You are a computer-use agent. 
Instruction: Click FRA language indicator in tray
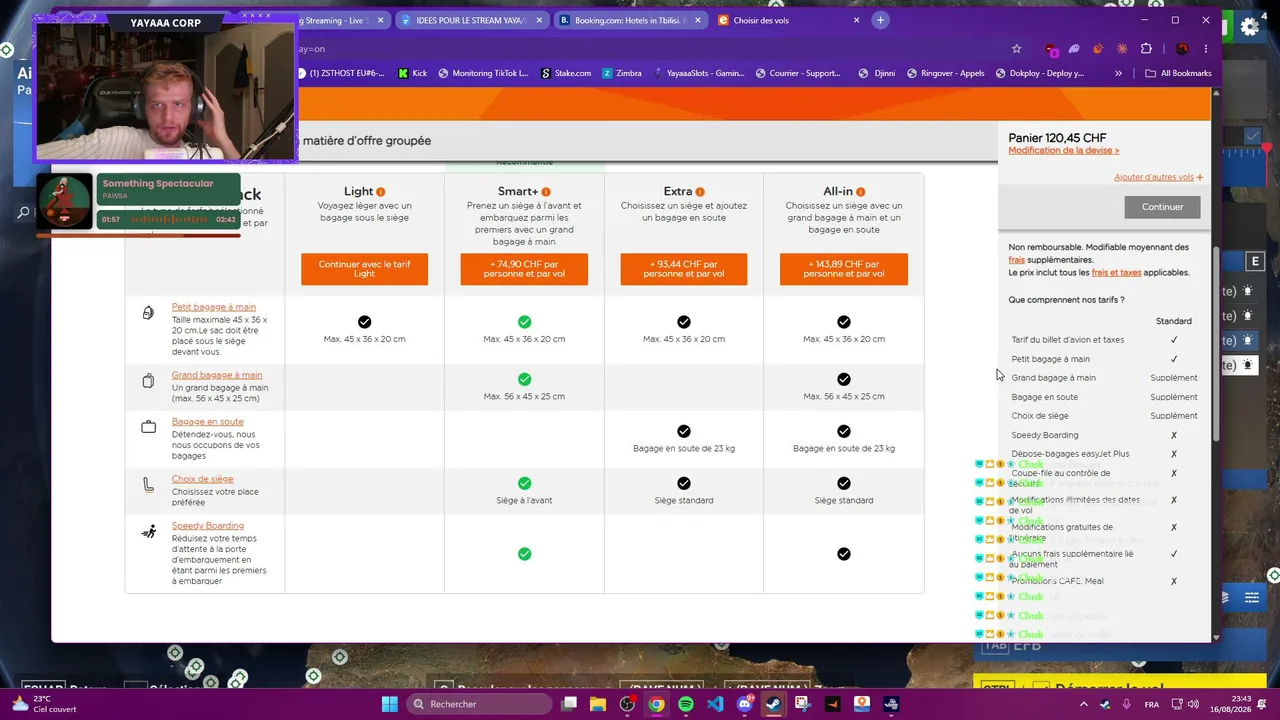point(1152,704)
